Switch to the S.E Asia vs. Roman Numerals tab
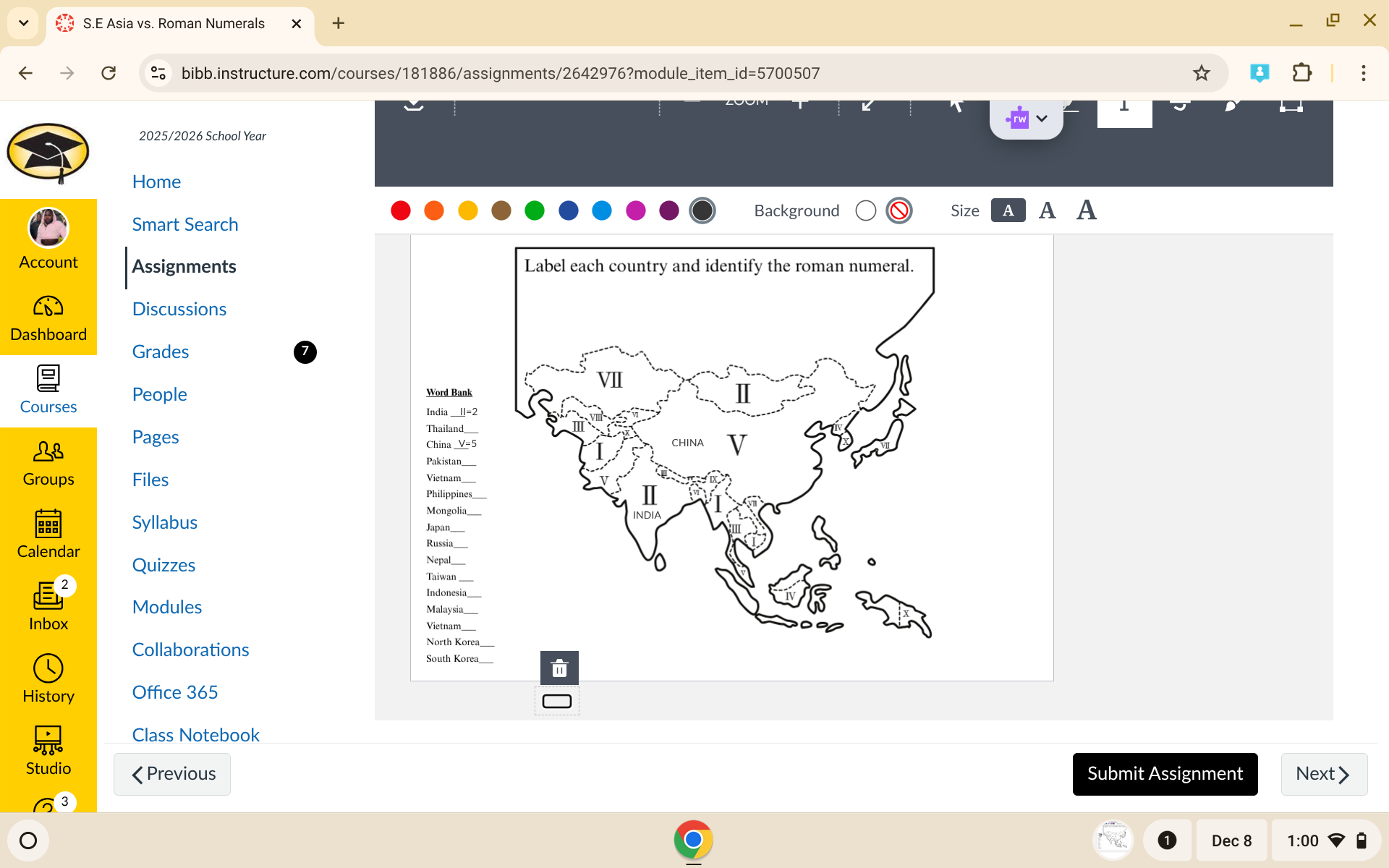 174,23
